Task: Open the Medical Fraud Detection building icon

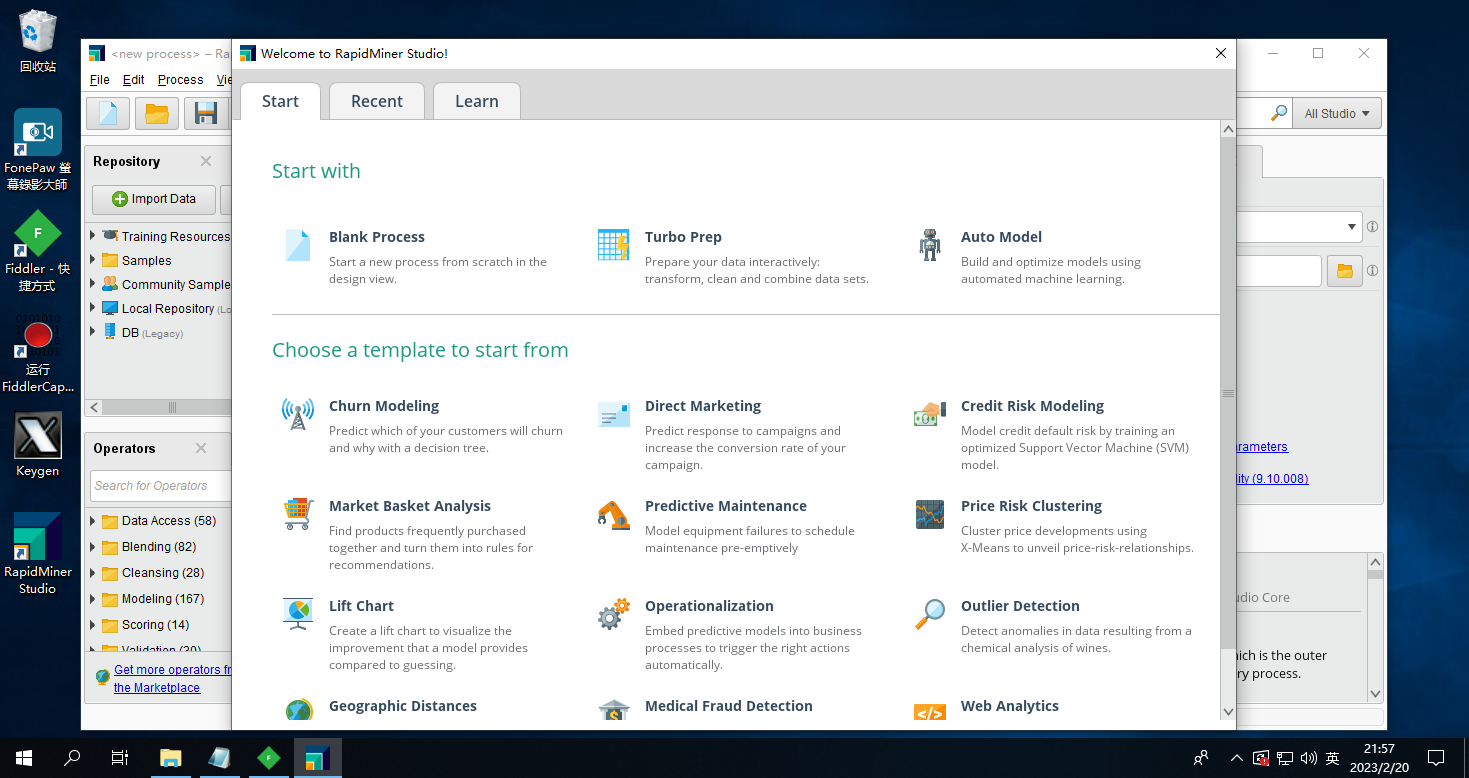Action: (x=613, y=711)
